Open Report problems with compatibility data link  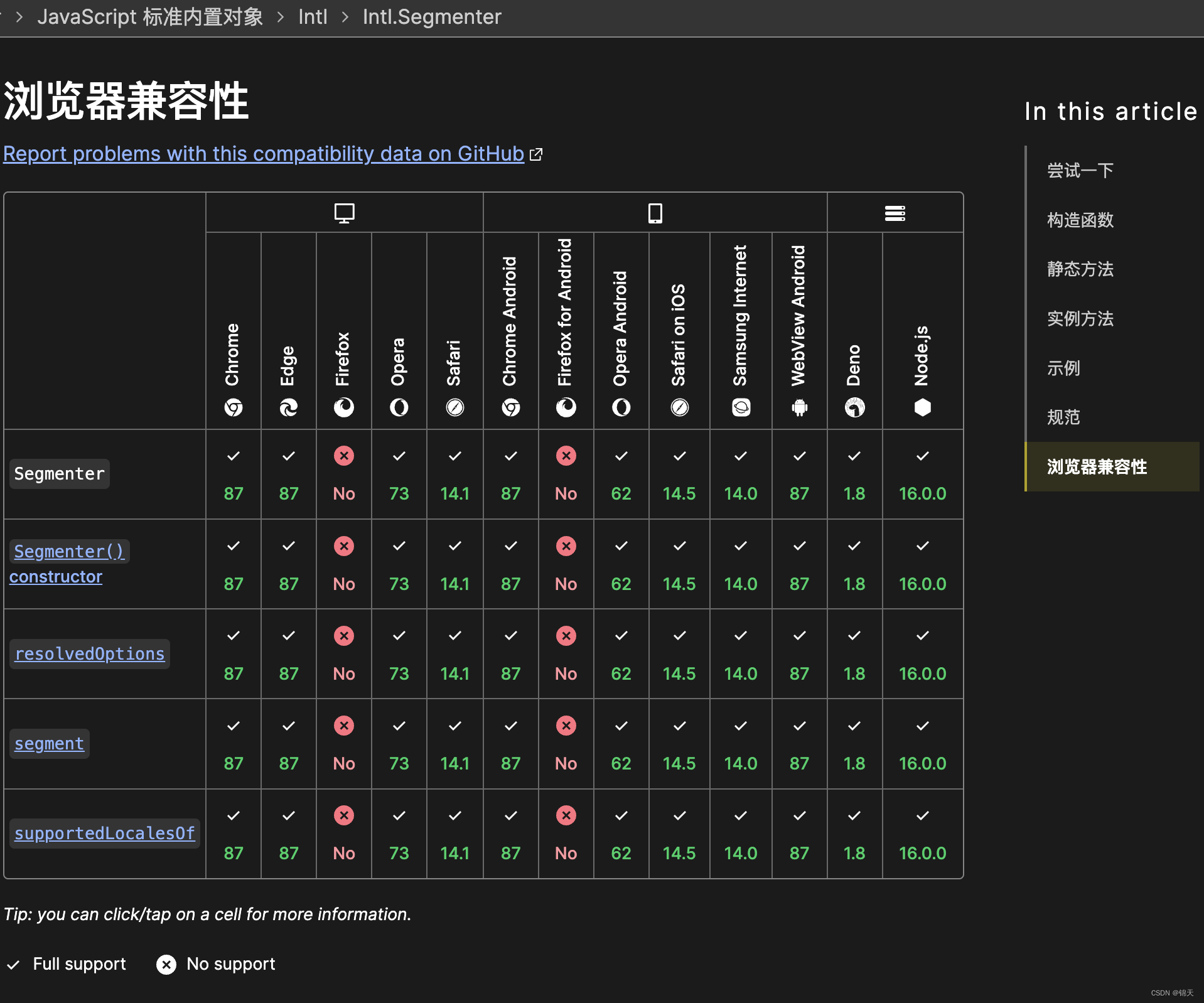264,154
